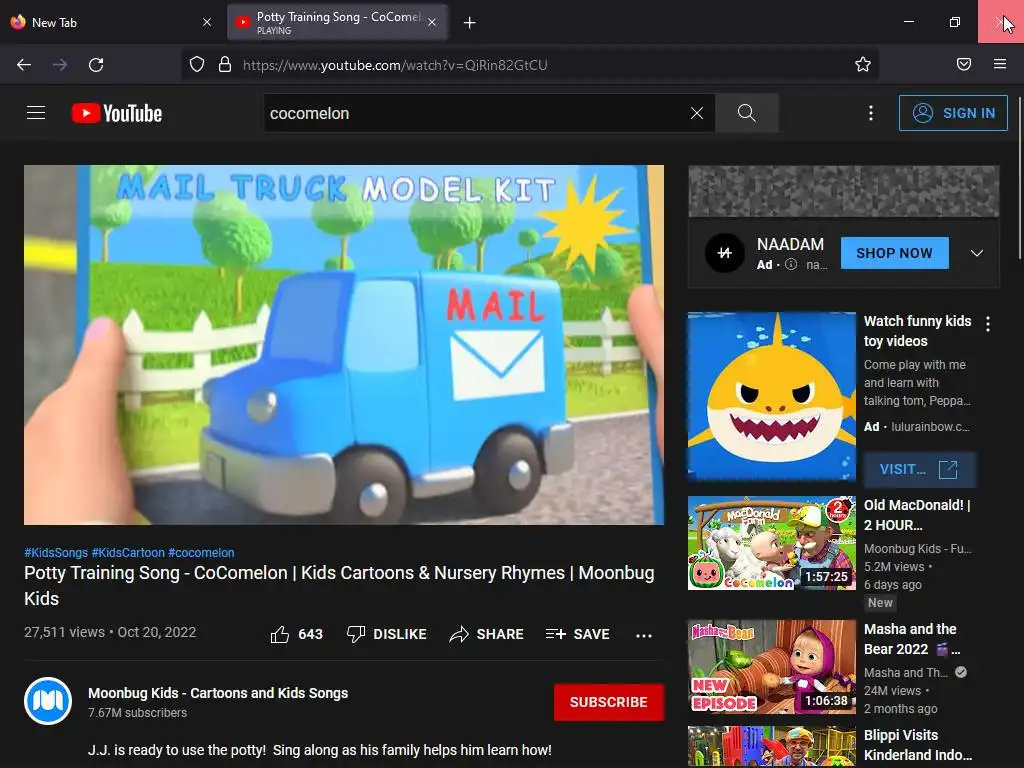Viewport: 1024px width, 768px height.
Task: Click the Masha and the Bear 2022 title
Action: [912, 639]
